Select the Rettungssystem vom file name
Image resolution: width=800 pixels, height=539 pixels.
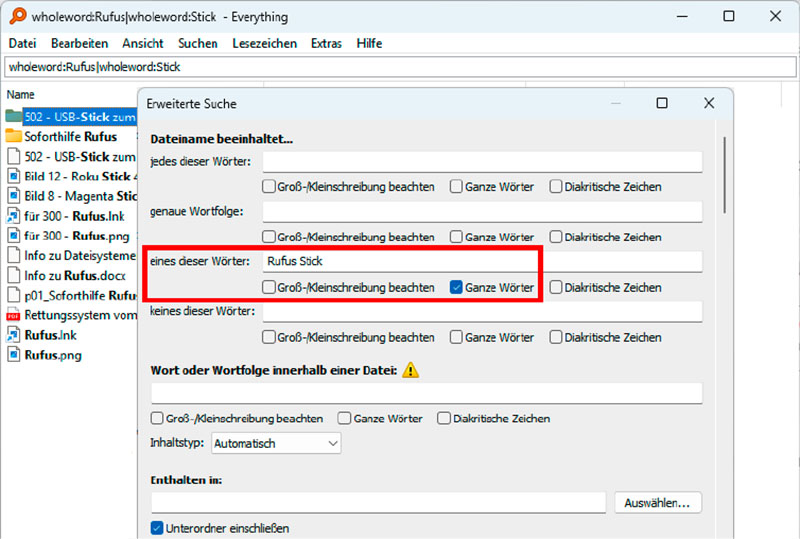pos(80,315)
